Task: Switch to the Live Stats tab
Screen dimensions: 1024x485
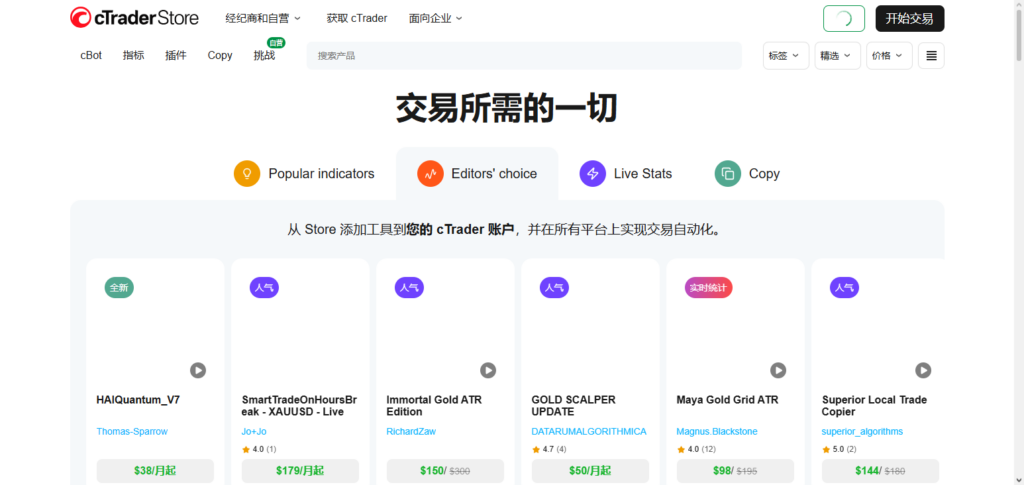Action: 626,174
